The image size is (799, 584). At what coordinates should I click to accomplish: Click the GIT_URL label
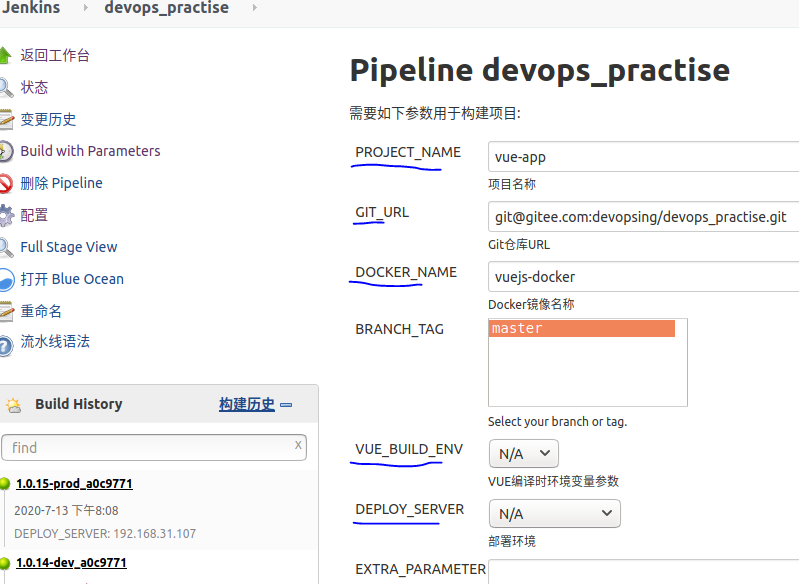(x=382, y=212)
